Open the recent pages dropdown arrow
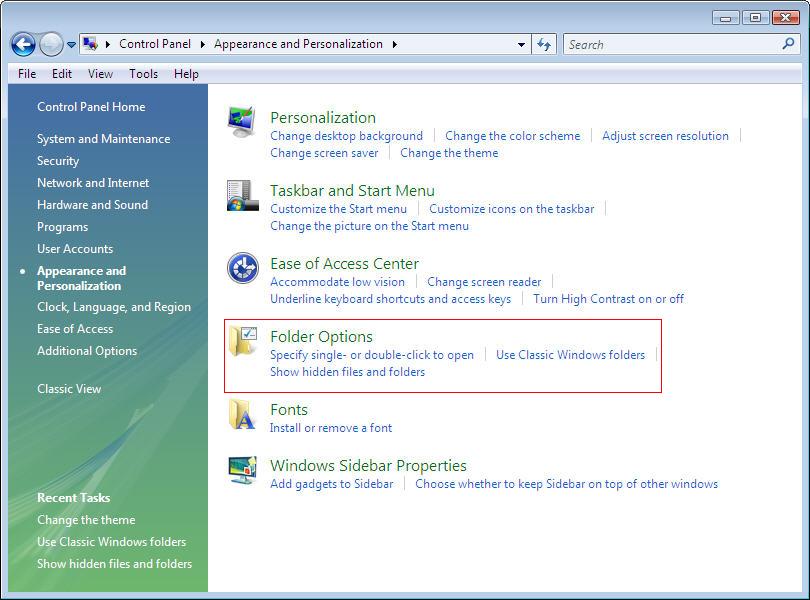The width and height of the screenshot is (810, 600). (x=71, y=45)
